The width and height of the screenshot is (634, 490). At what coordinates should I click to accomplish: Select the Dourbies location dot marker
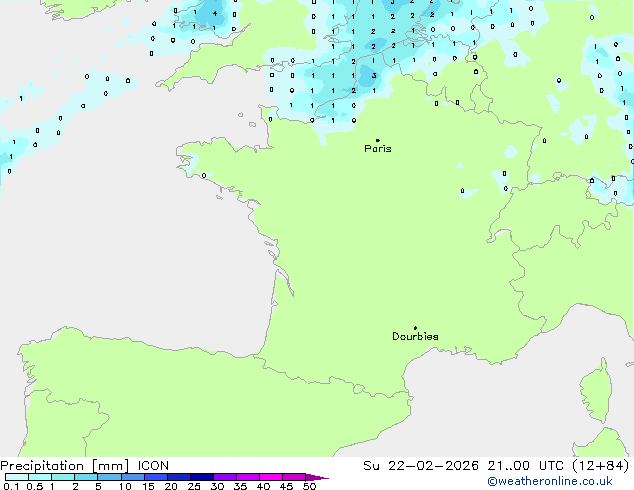pyautogui.click(x=415, y=328)
